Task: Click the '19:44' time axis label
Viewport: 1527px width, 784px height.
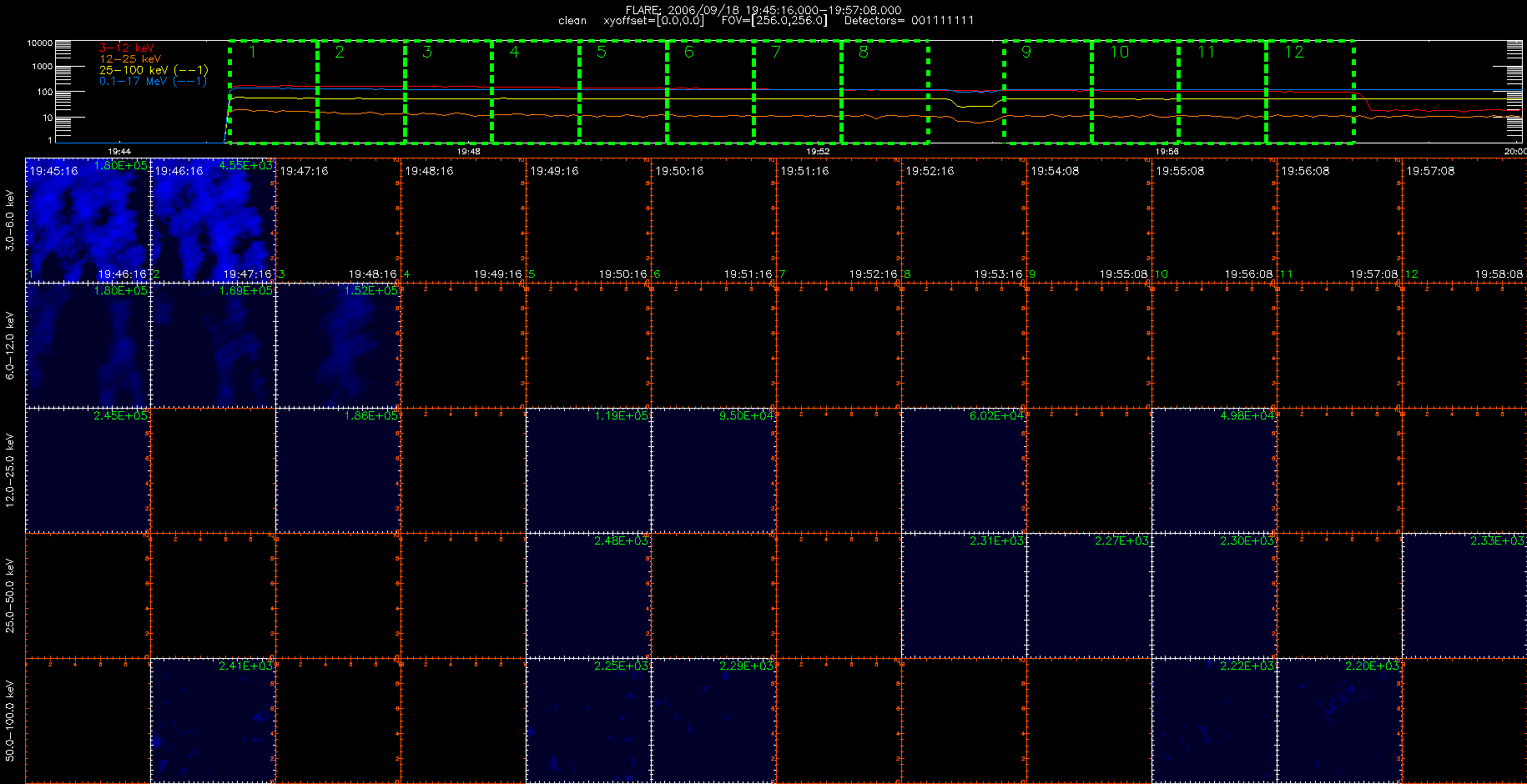Action: click(119, 151)
